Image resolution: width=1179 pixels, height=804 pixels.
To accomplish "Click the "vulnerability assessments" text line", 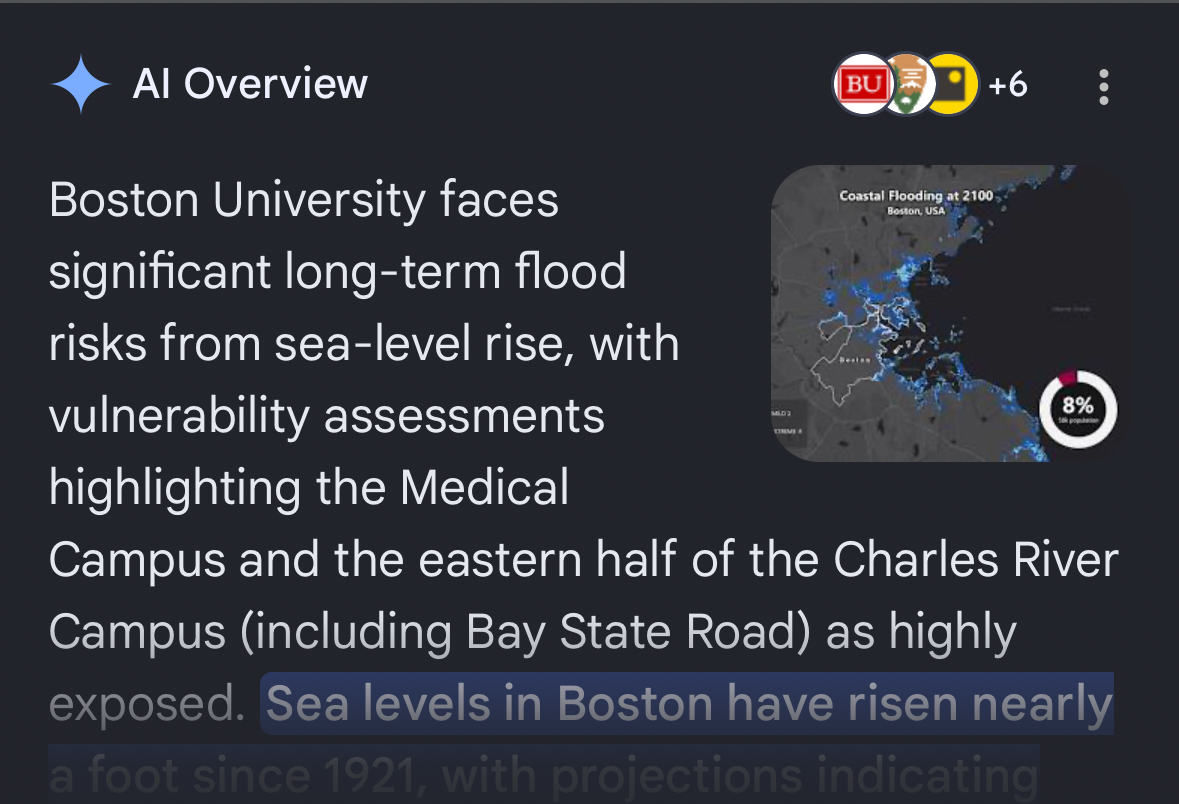I will coord(327,417).
